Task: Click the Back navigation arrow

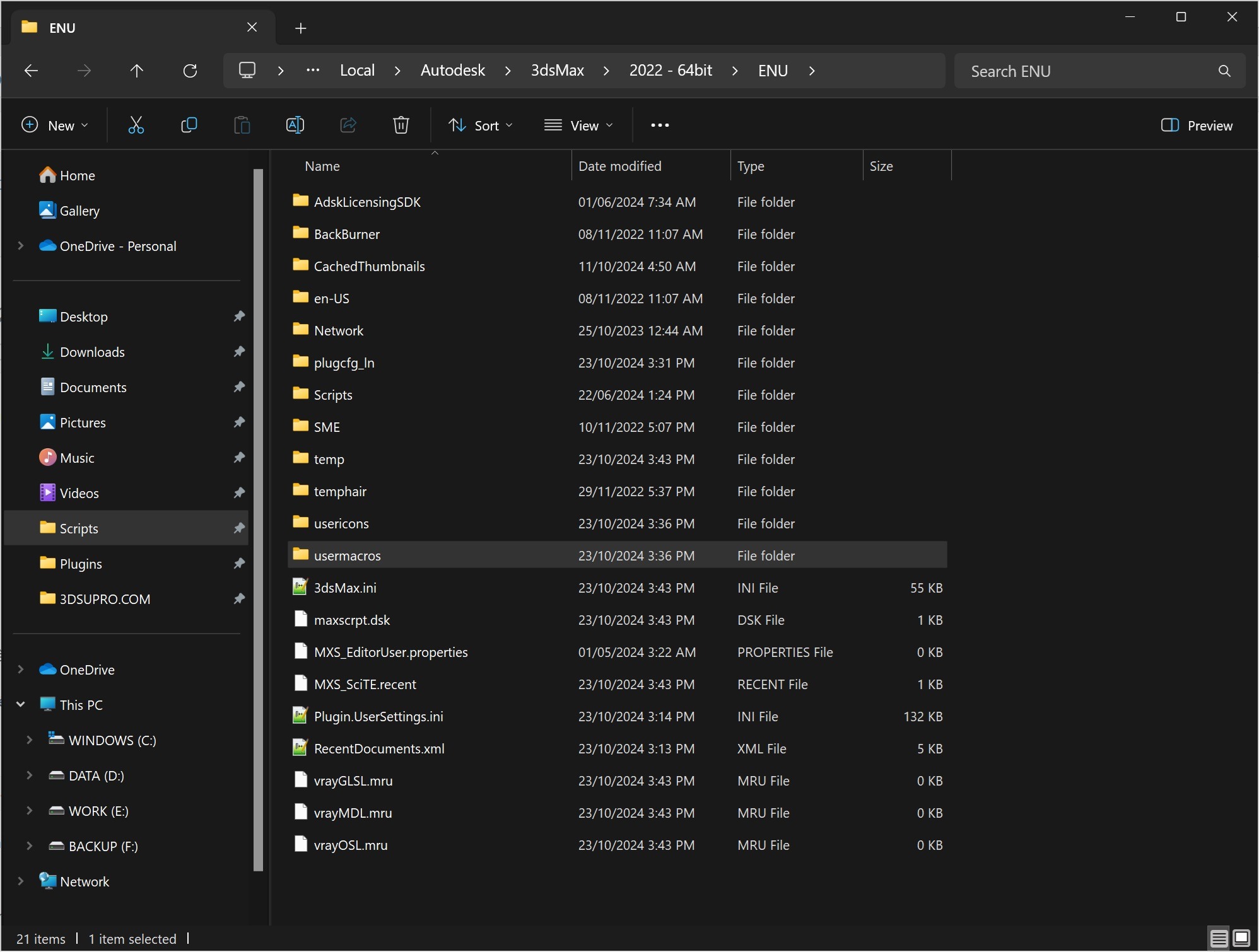Action: (31, 71)
